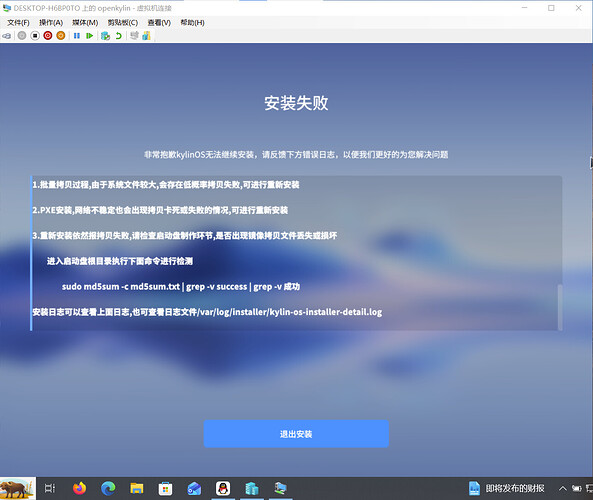Click the kylin-os-installer-detail.log path line
The image size is (593, 500).
coord(207,312)
